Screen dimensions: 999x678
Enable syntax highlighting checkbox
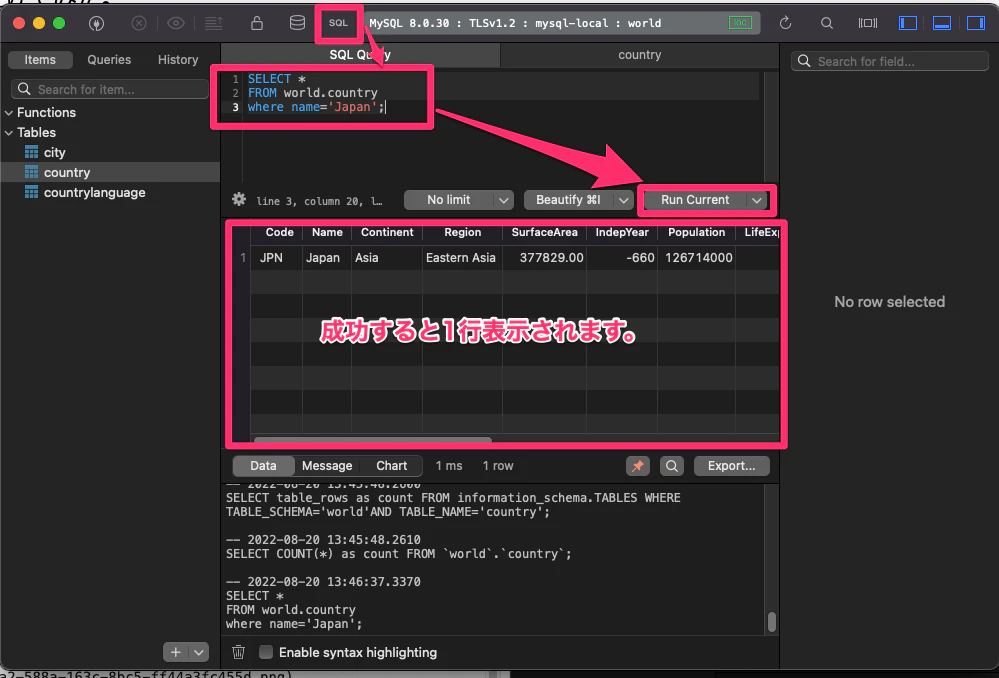click(266, 652)
